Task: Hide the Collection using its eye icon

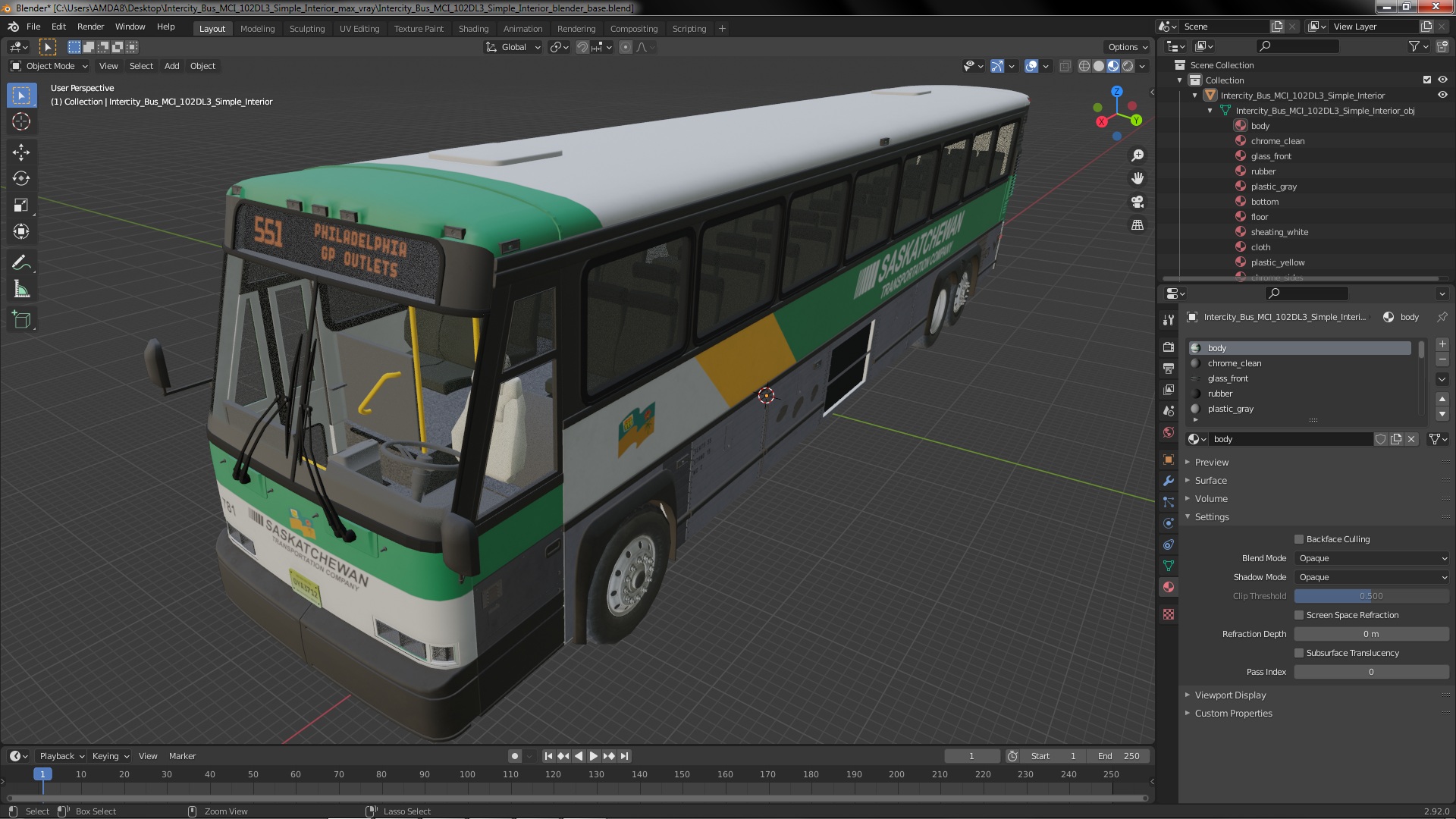Action: pos(1442,80)
